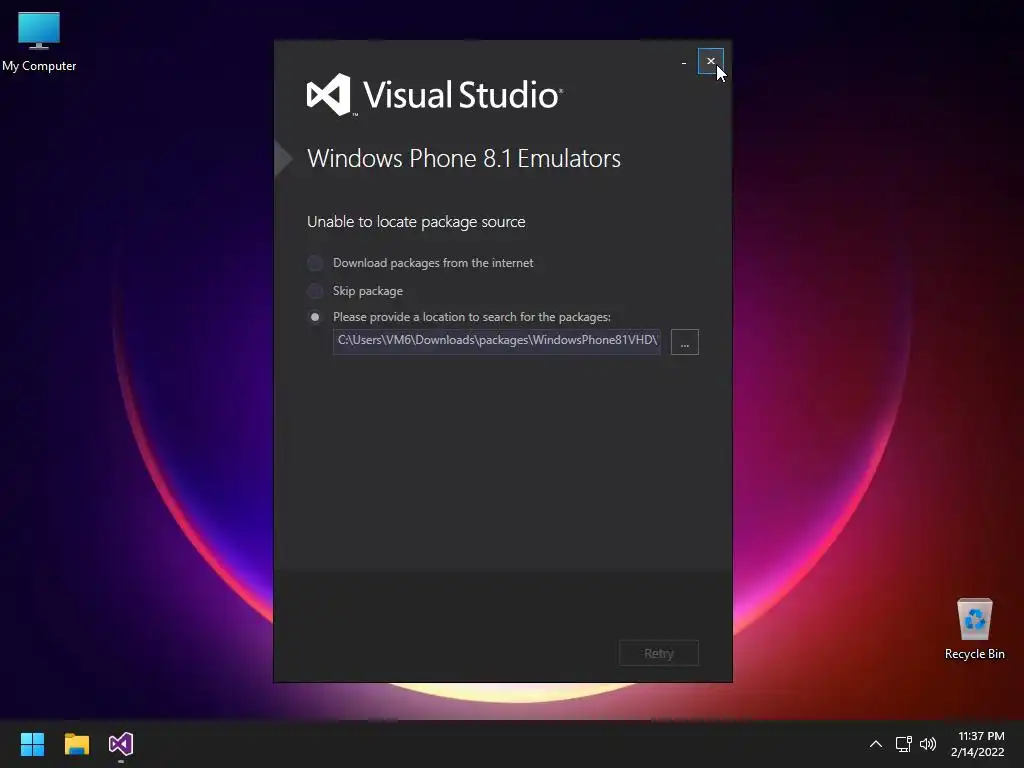Image resolution: width=1024 pixels, height=768 pixels.
Task: Open the Recycle Bin desktop icon
Action: 974,630
